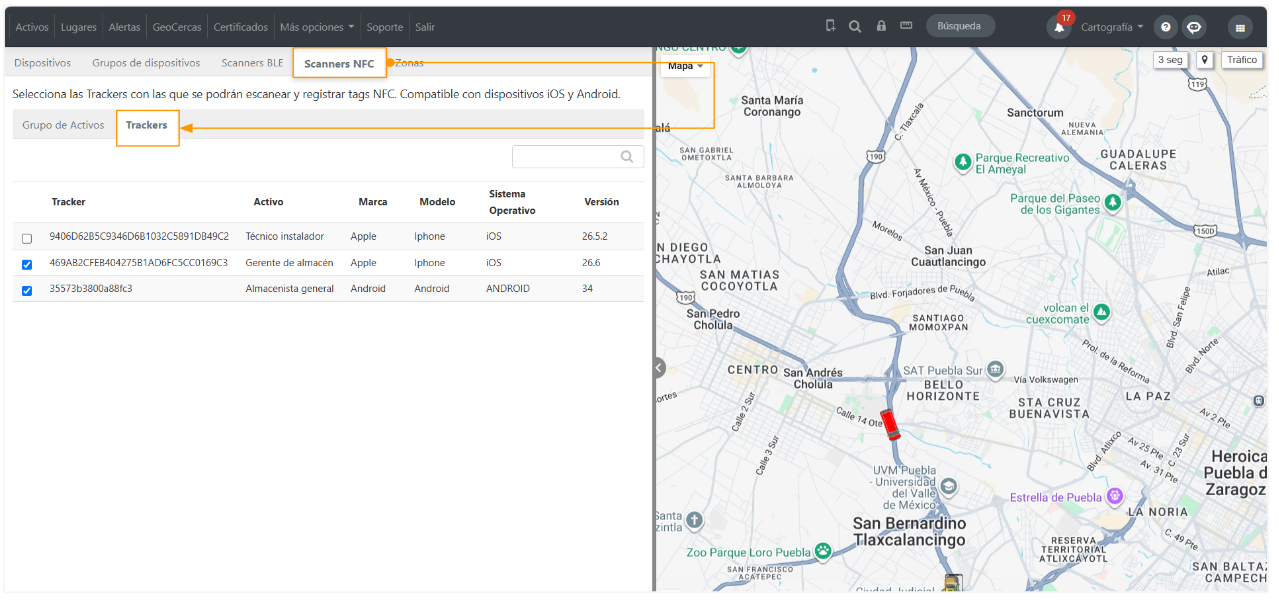
Task: Click the Zoo Parque Loro Puebla paw icon
Action: [x=822, y=550]
